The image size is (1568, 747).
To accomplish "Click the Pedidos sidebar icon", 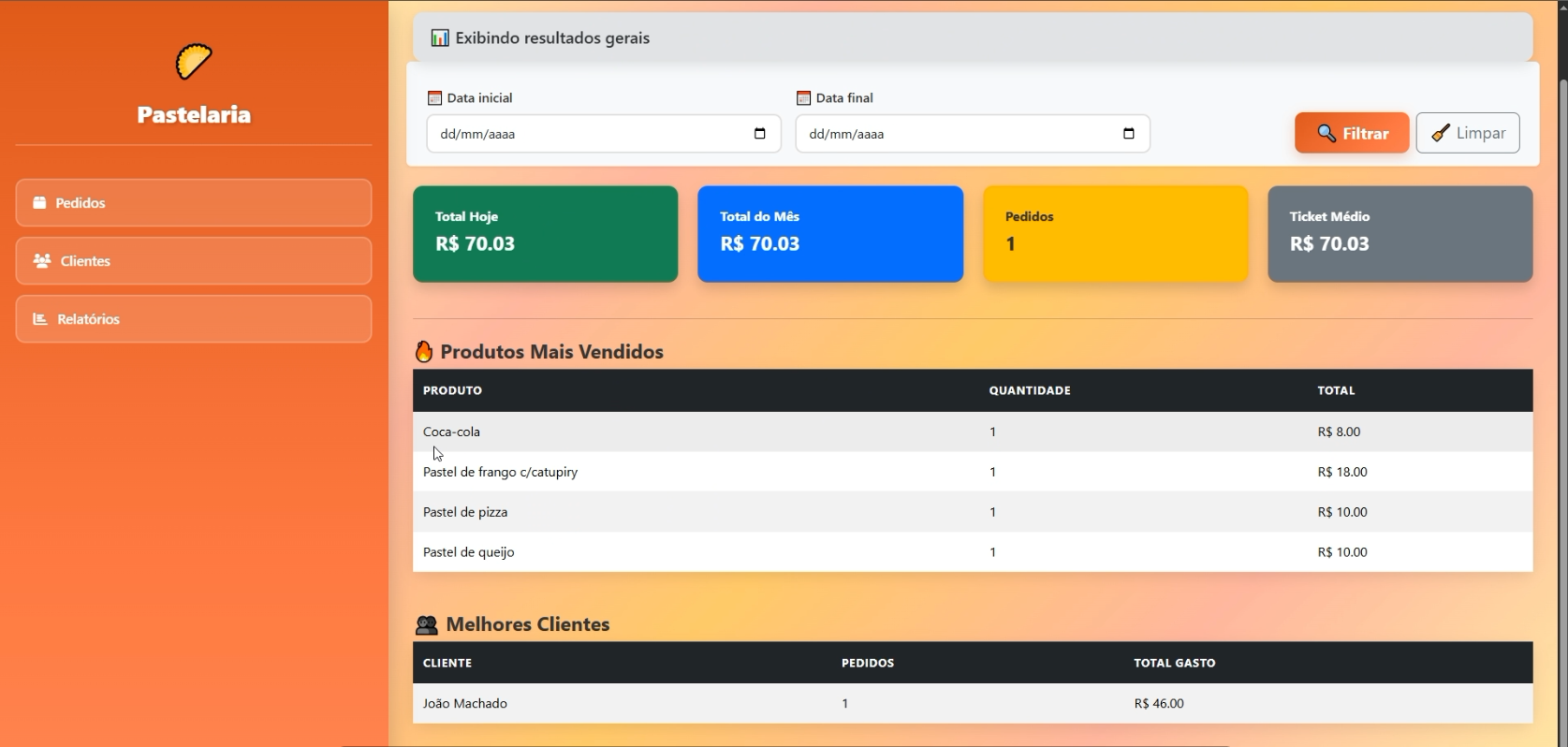I will 39,203.
